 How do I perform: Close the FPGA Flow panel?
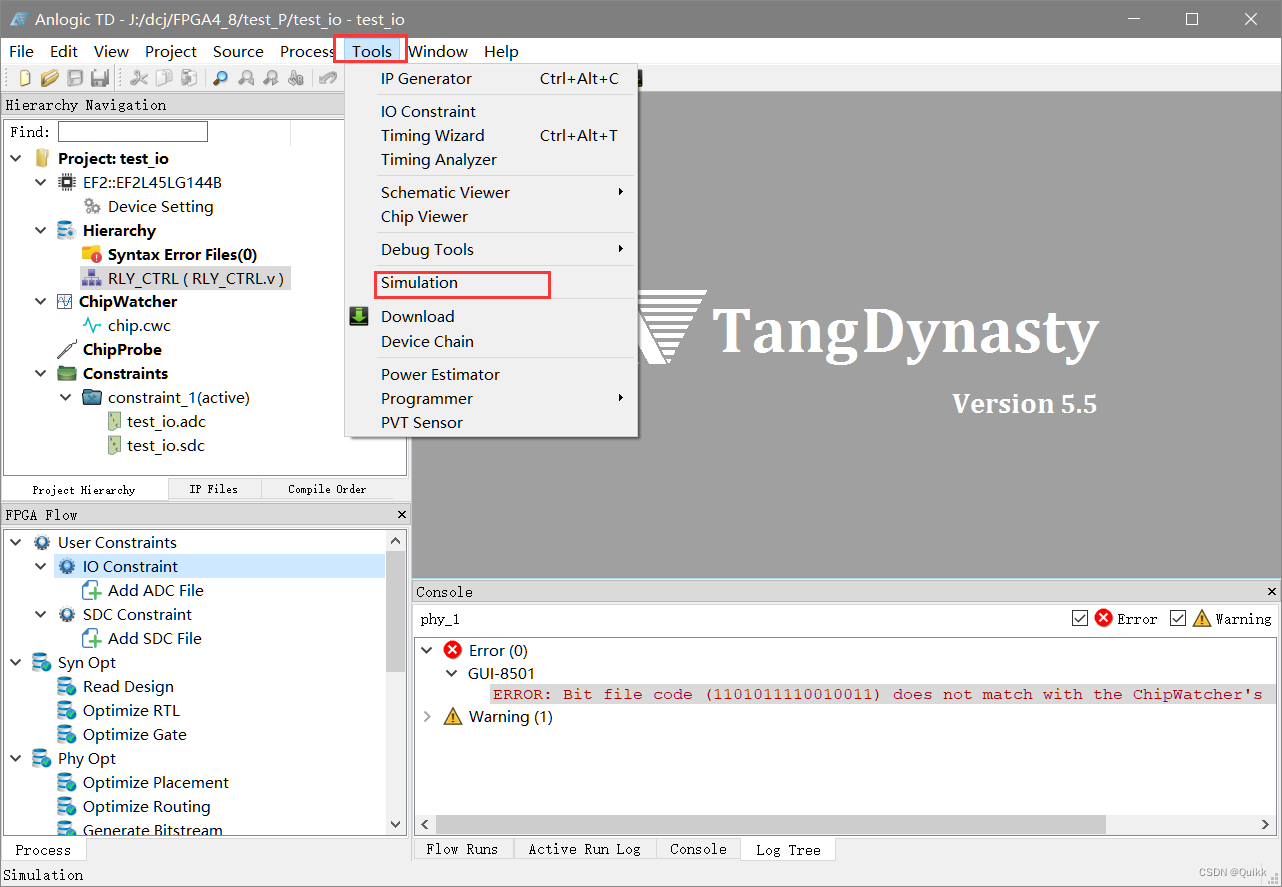click(402, 514)
